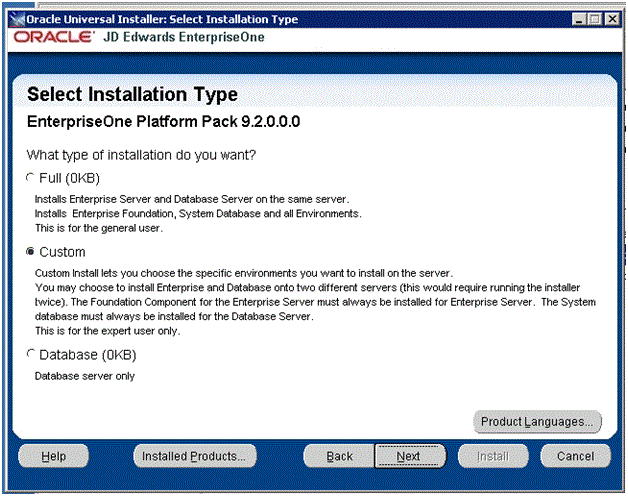Click the greyed-out Install button
628x496 pixels.
click(493, 456)
